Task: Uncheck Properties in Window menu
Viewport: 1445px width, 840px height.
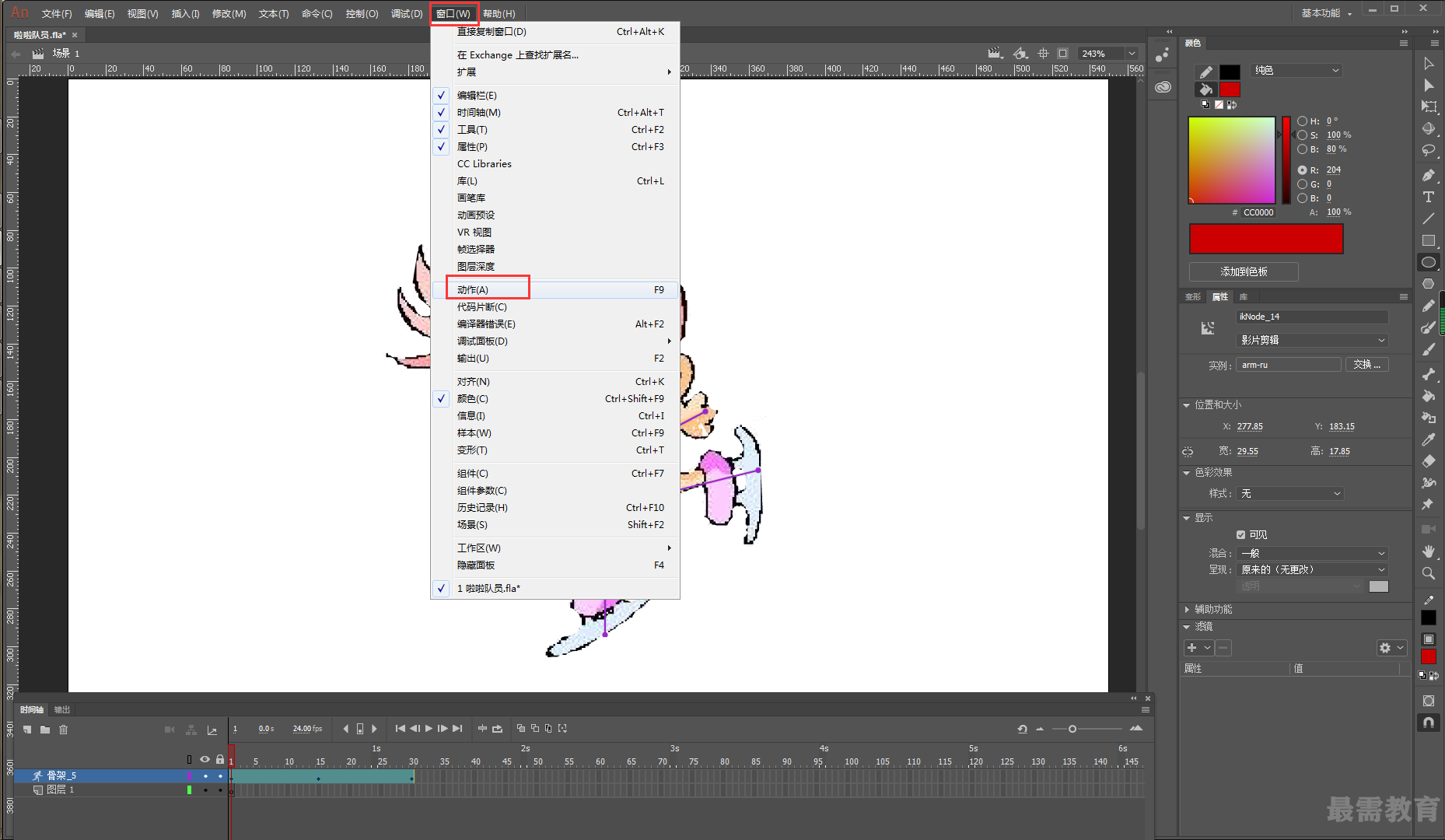Action: click(x=555, y=146)
